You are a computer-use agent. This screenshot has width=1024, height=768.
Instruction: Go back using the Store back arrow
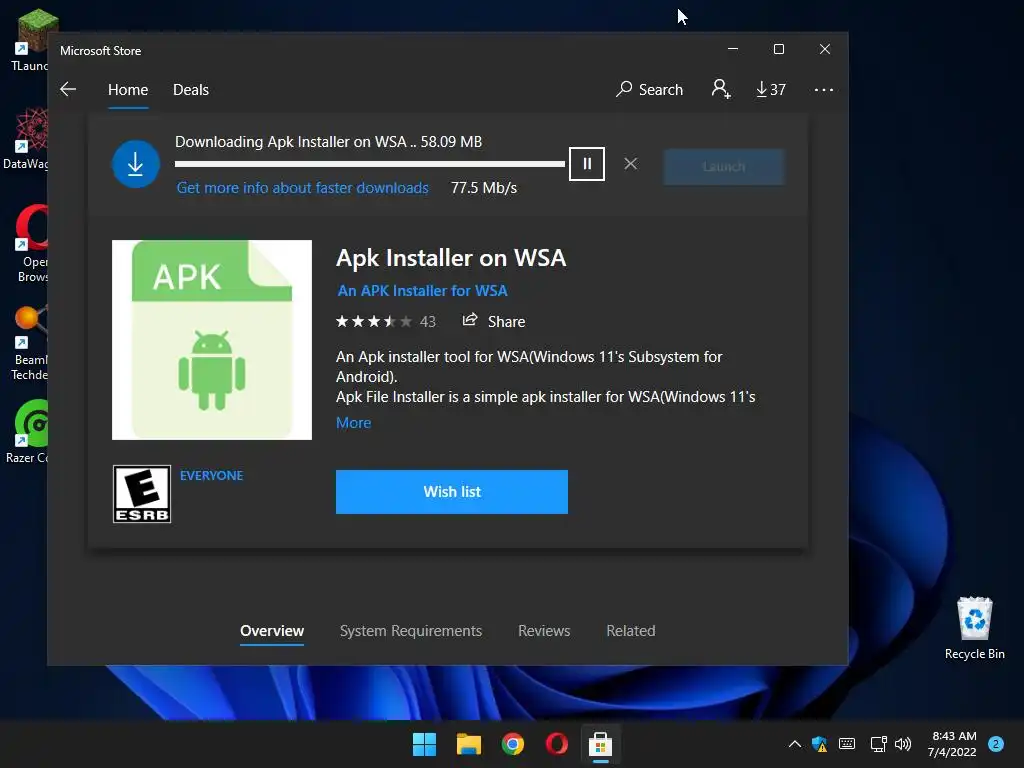[68, 89]
